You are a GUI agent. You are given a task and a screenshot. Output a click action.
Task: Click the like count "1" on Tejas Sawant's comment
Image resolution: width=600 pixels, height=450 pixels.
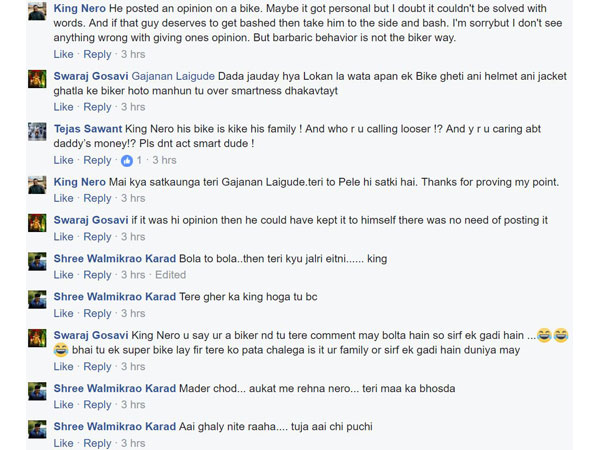[x=139, y=160]
